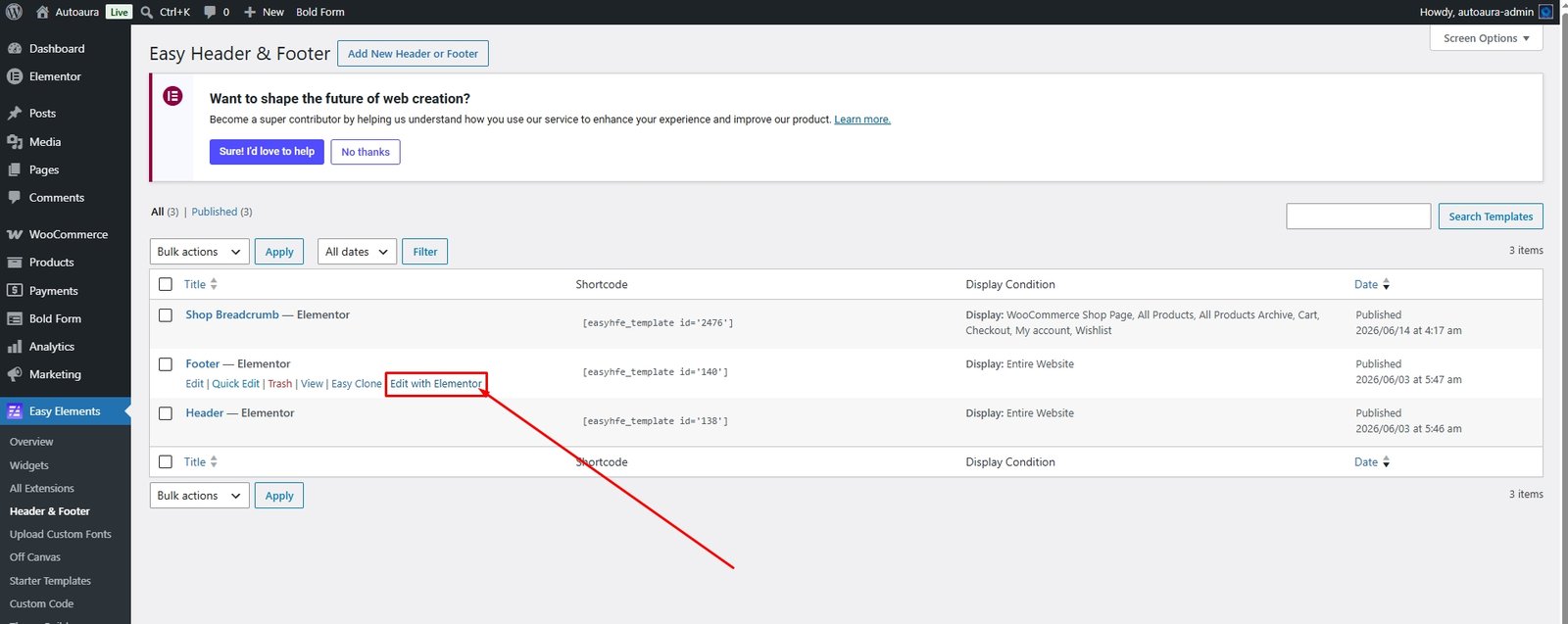1568x624 pixels.
Task: Click the Live status badge in admin bar
Action: coord(119,12)
